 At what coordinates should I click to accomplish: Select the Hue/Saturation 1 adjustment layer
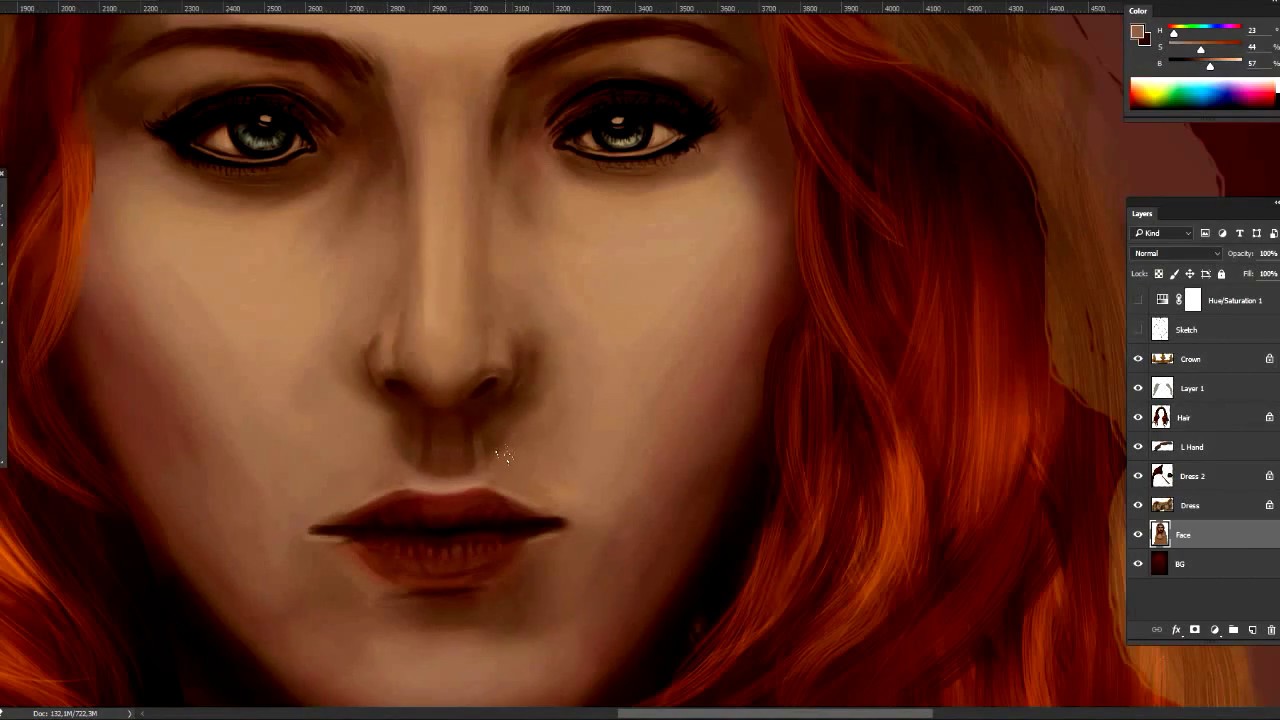(1234, 300)
